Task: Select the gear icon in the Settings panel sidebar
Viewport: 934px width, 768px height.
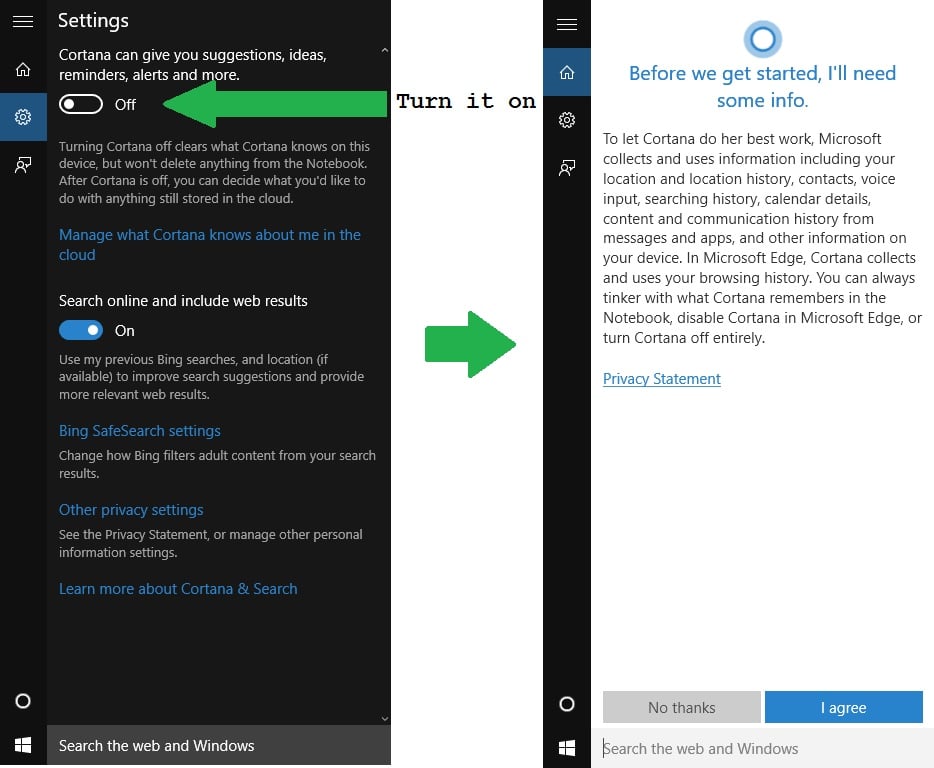Action: (23, 117)
